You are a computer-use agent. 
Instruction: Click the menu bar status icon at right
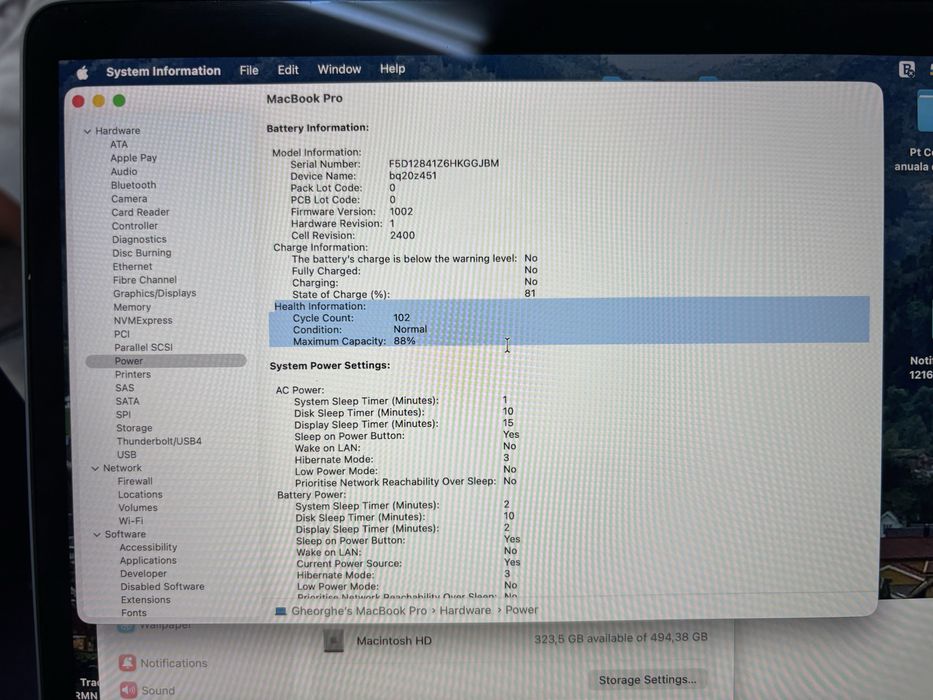906,70
